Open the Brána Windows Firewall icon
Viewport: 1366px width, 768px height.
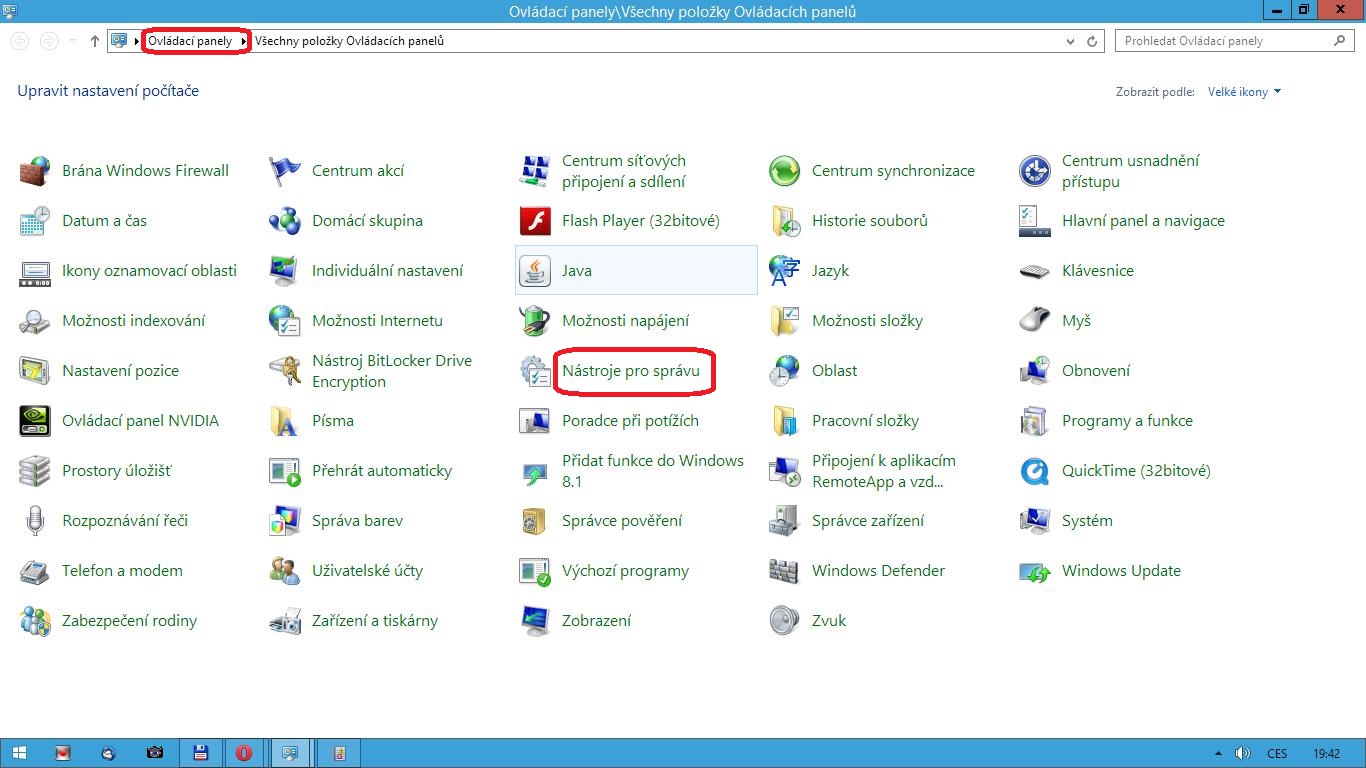click(34, 171)
